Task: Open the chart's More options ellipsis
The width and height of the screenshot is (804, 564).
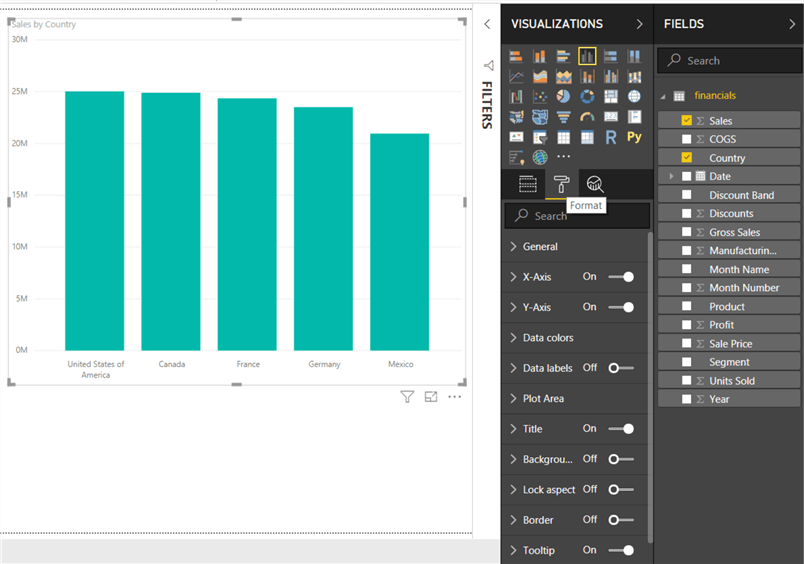Action: point(455,397)
